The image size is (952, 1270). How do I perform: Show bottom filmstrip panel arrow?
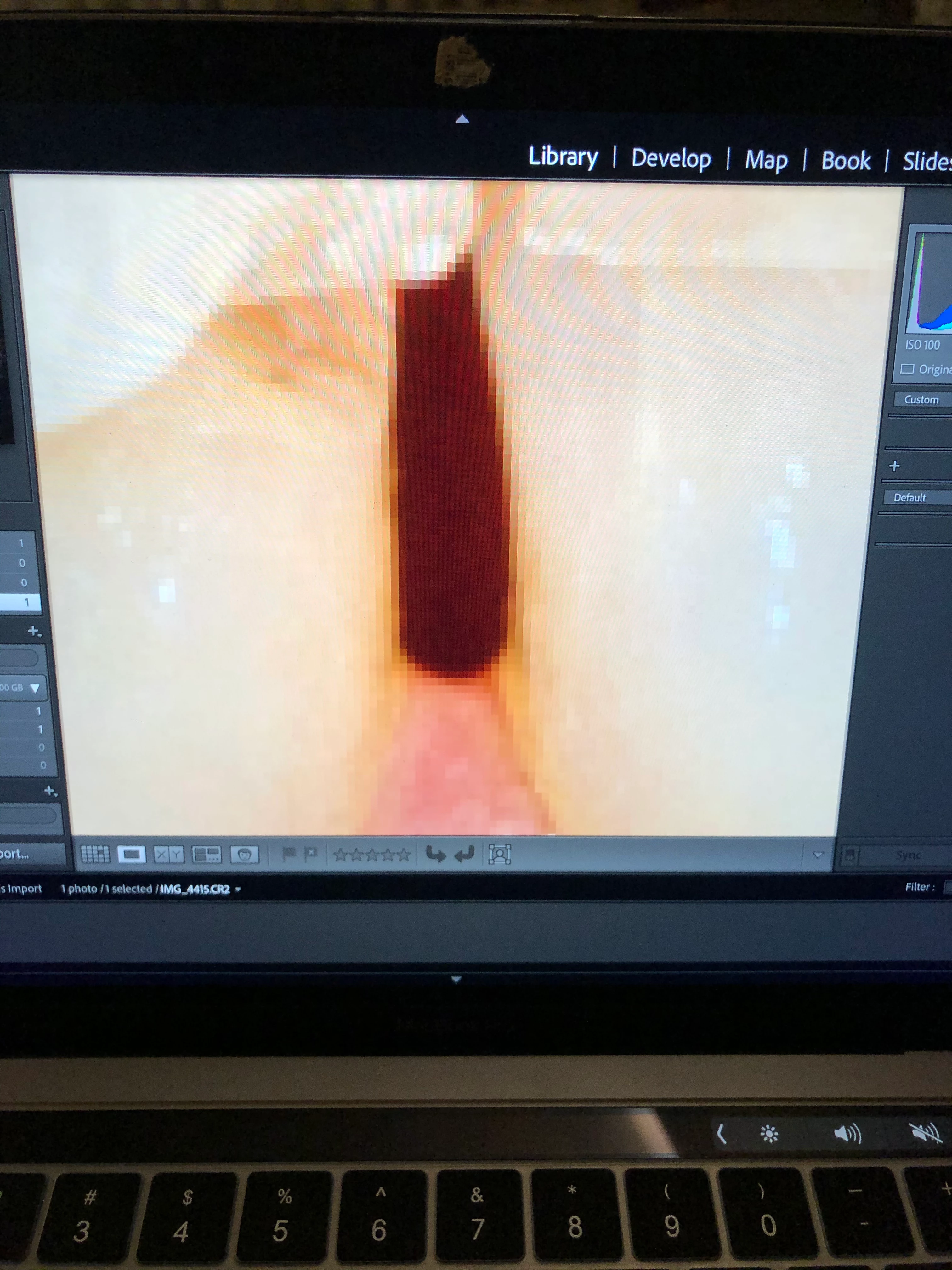pos(456,980)
